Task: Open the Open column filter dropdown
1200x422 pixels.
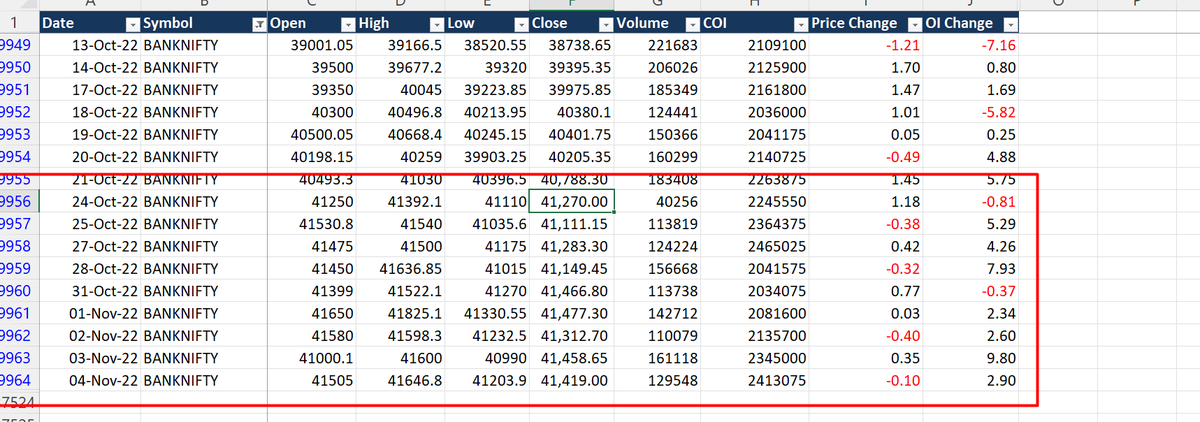Action: (x=347, y=24)
